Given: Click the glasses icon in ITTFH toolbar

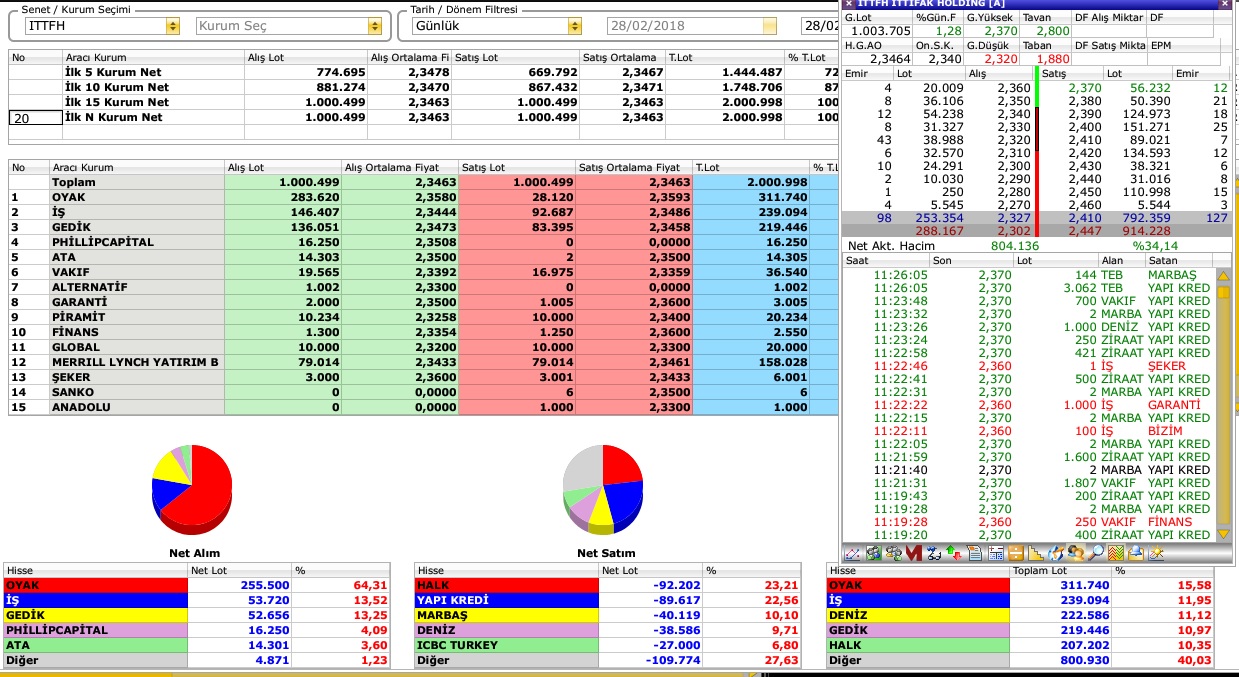Looking at the screenshot, I should (934, 552).
